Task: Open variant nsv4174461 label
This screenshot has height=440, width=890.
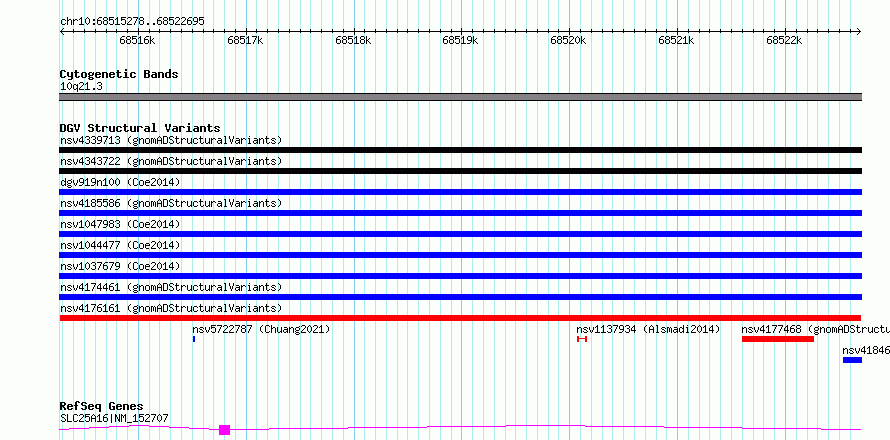Action: (x=171, y=287)
